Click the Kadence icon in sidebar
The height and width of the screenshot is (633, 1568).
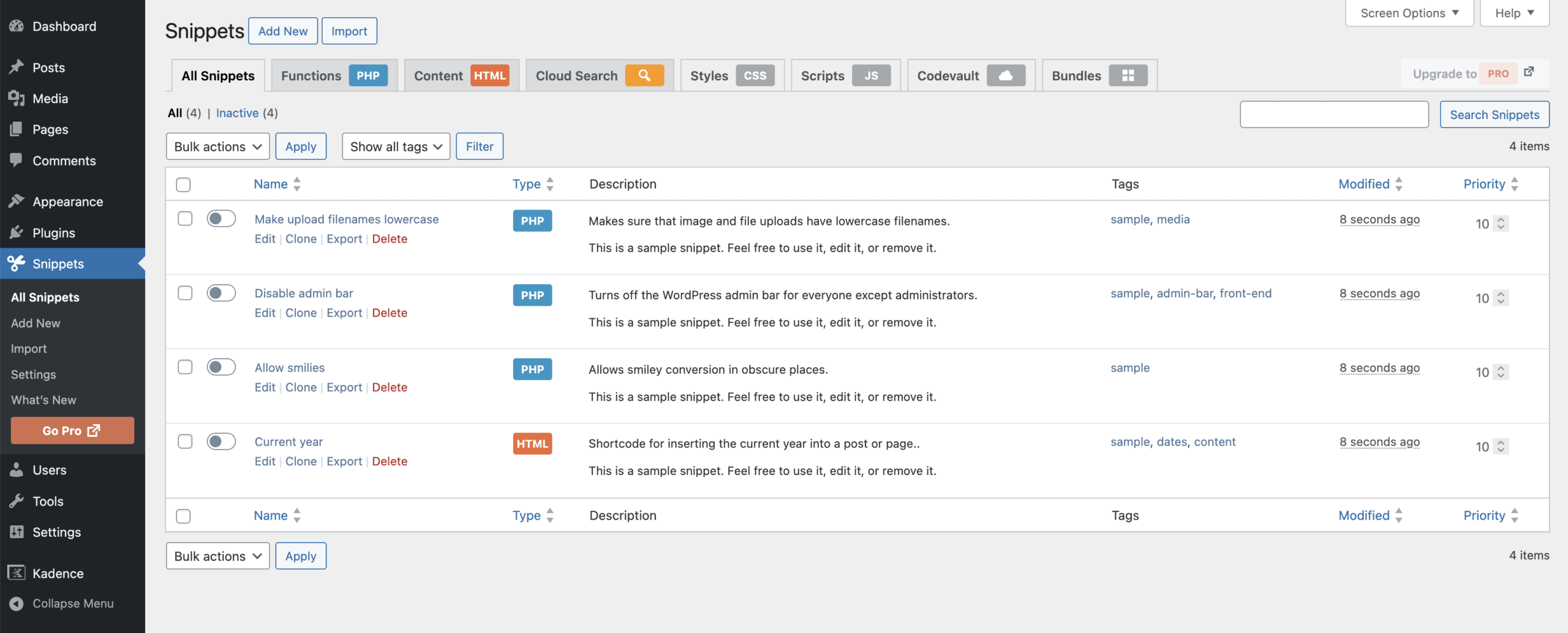click(16, 573)
